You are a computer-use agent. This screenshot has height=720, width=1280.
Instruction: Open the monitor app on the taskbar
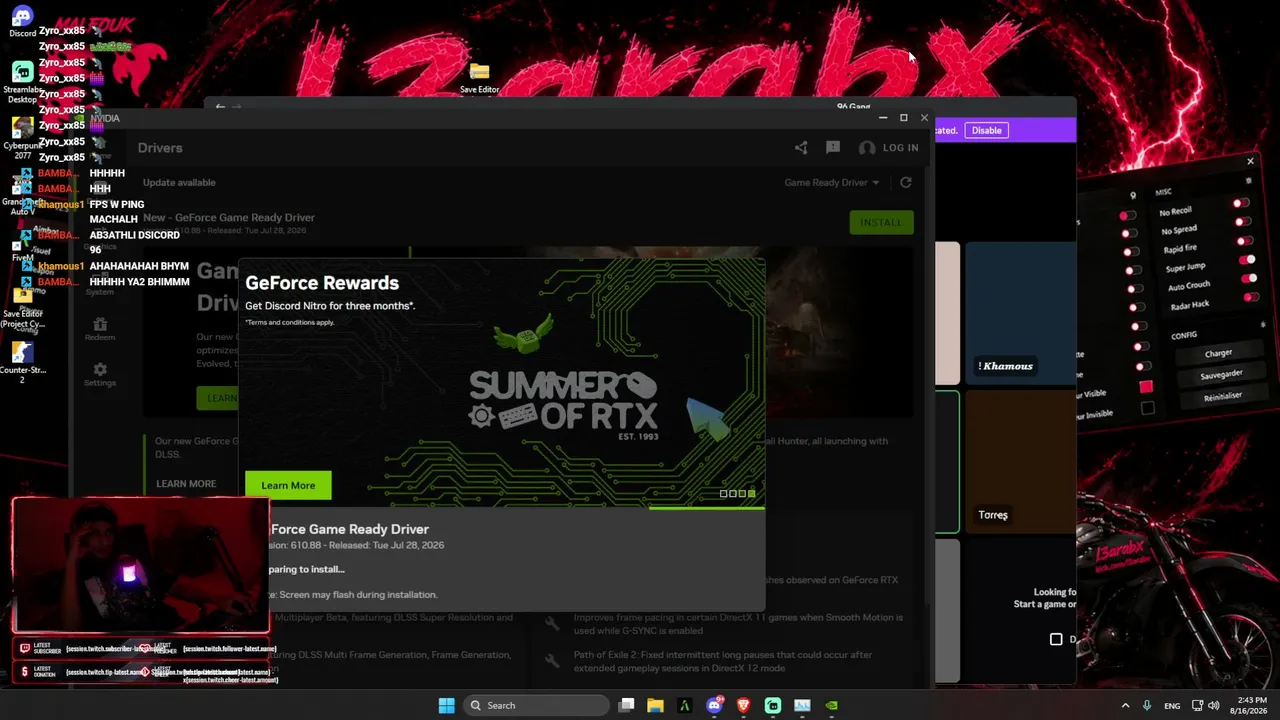pos(802,705)
